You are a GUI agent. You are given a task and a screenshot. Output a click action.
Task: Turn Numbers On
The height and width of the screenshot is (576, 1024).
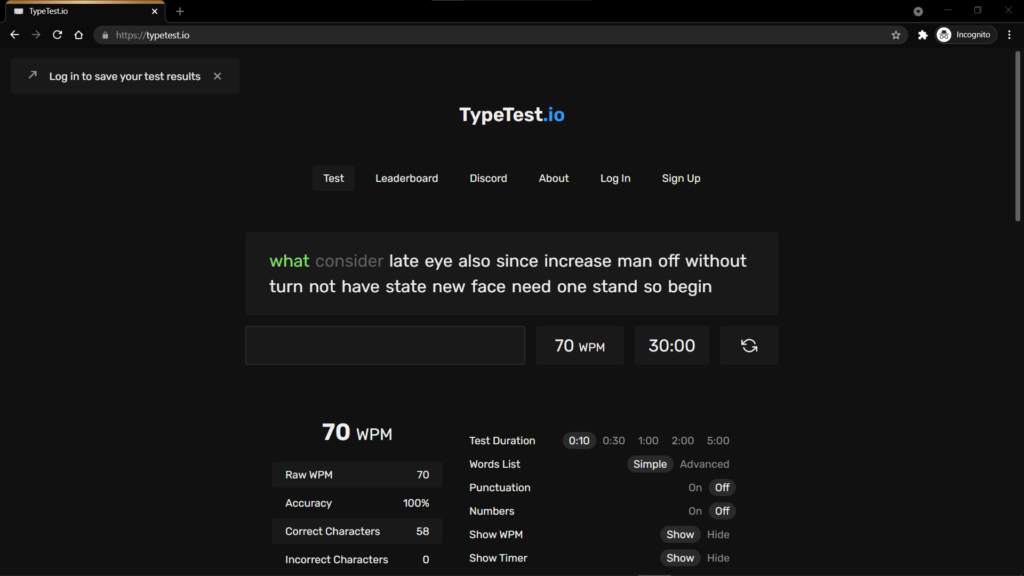[x=695, y=511]
